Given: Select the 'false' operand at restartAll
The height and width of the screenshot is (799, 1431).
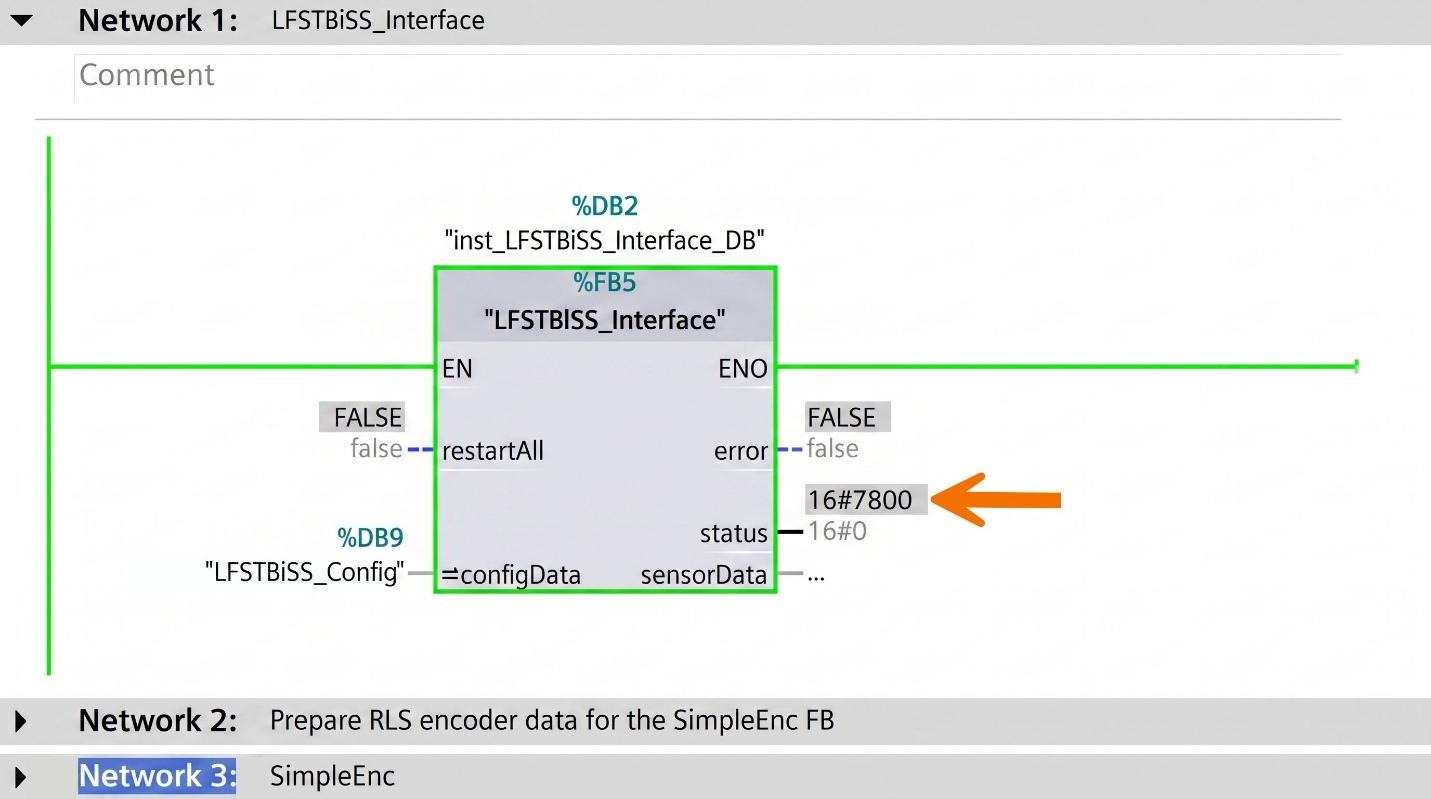Looking at the screenshot, I should click(x=376, y=449).
